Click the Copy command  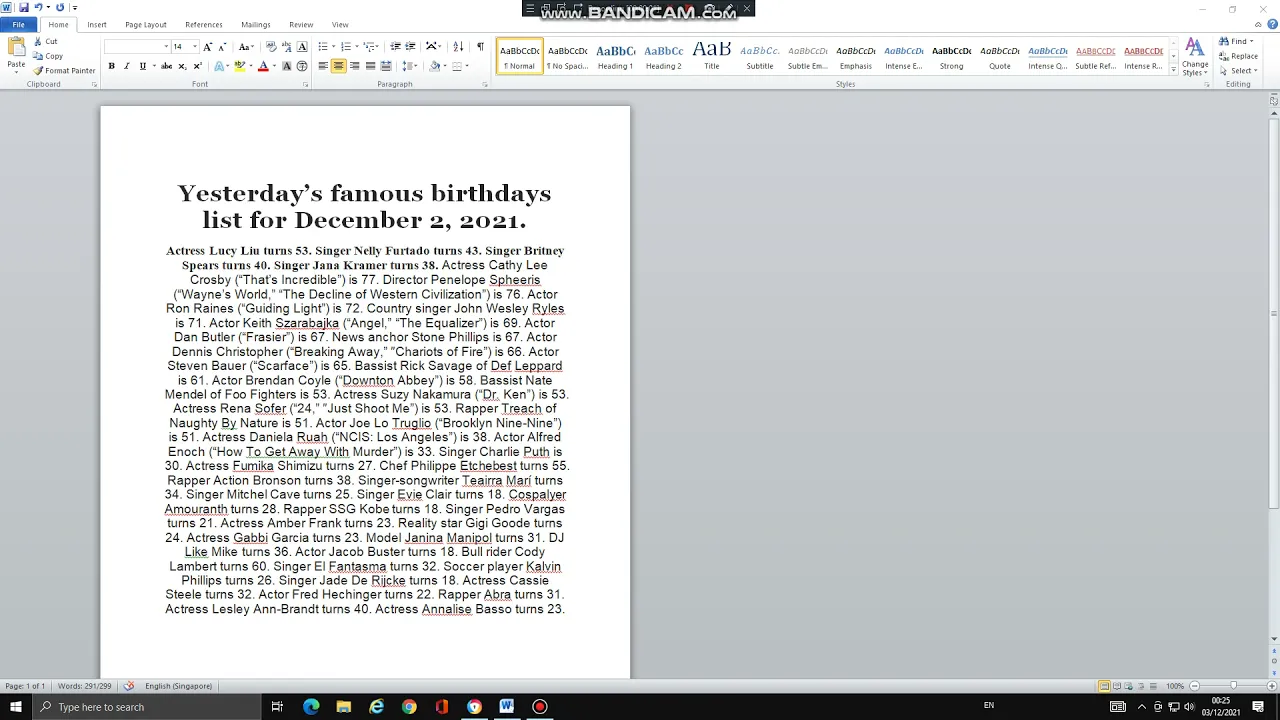[47, 56]
